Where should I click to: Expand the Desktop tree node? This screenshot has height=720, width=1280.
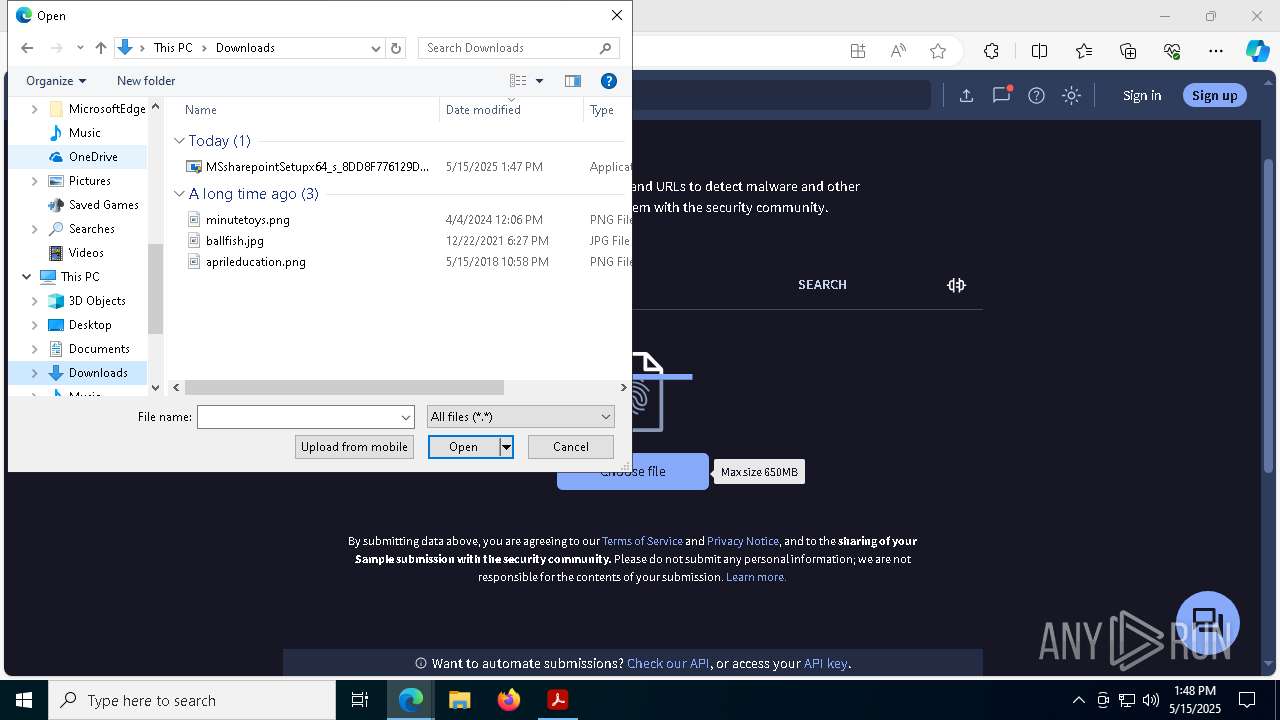(35, 325)
